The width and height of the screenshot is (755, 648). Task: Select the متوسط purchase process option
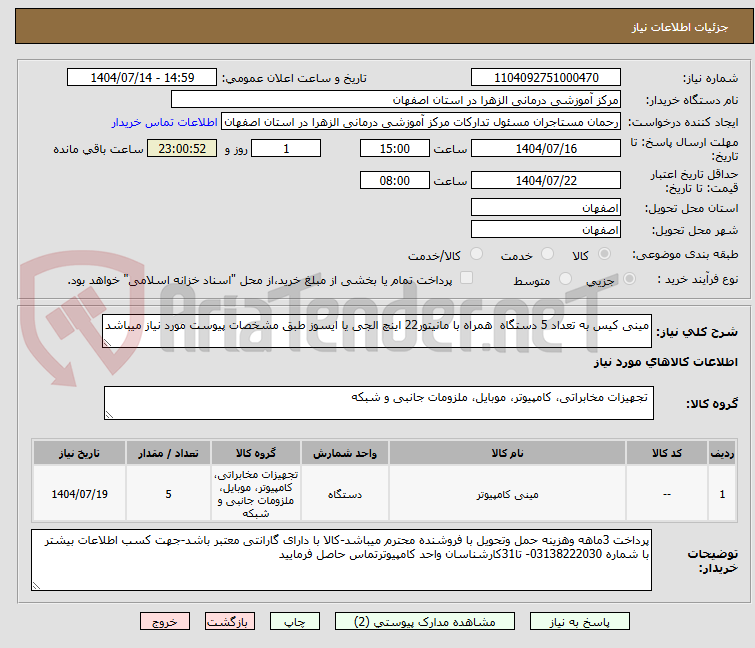567,280
